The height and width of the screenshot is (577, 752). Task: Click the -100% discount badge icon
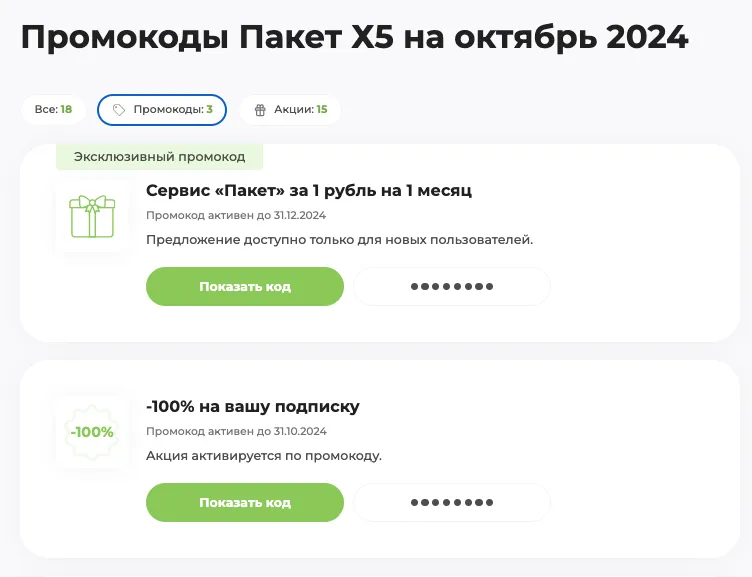click(x=92, y=432)
